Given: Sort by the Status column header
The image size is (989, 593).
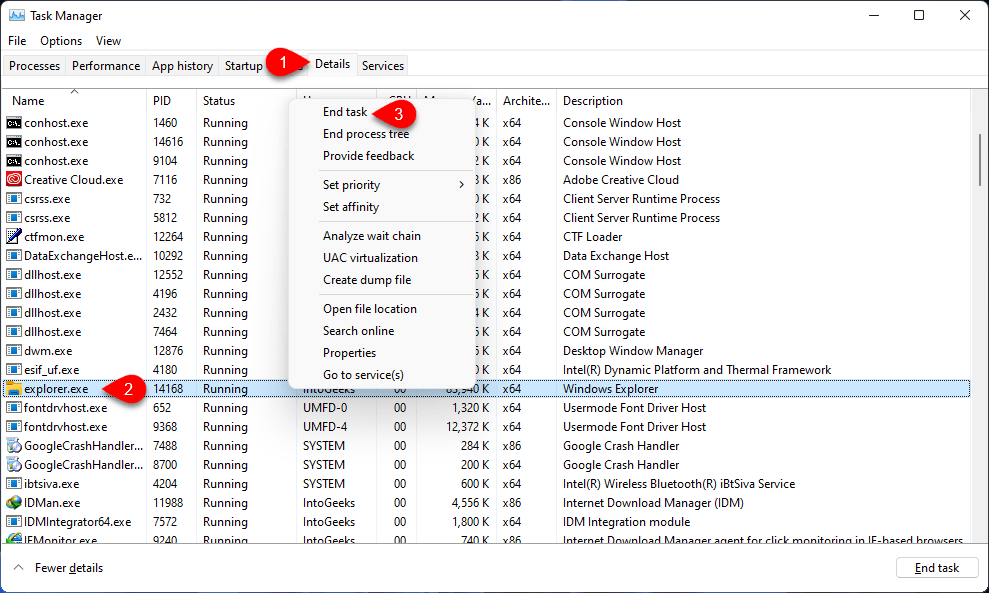Looking at the screenshot, I should pos(246,101).
